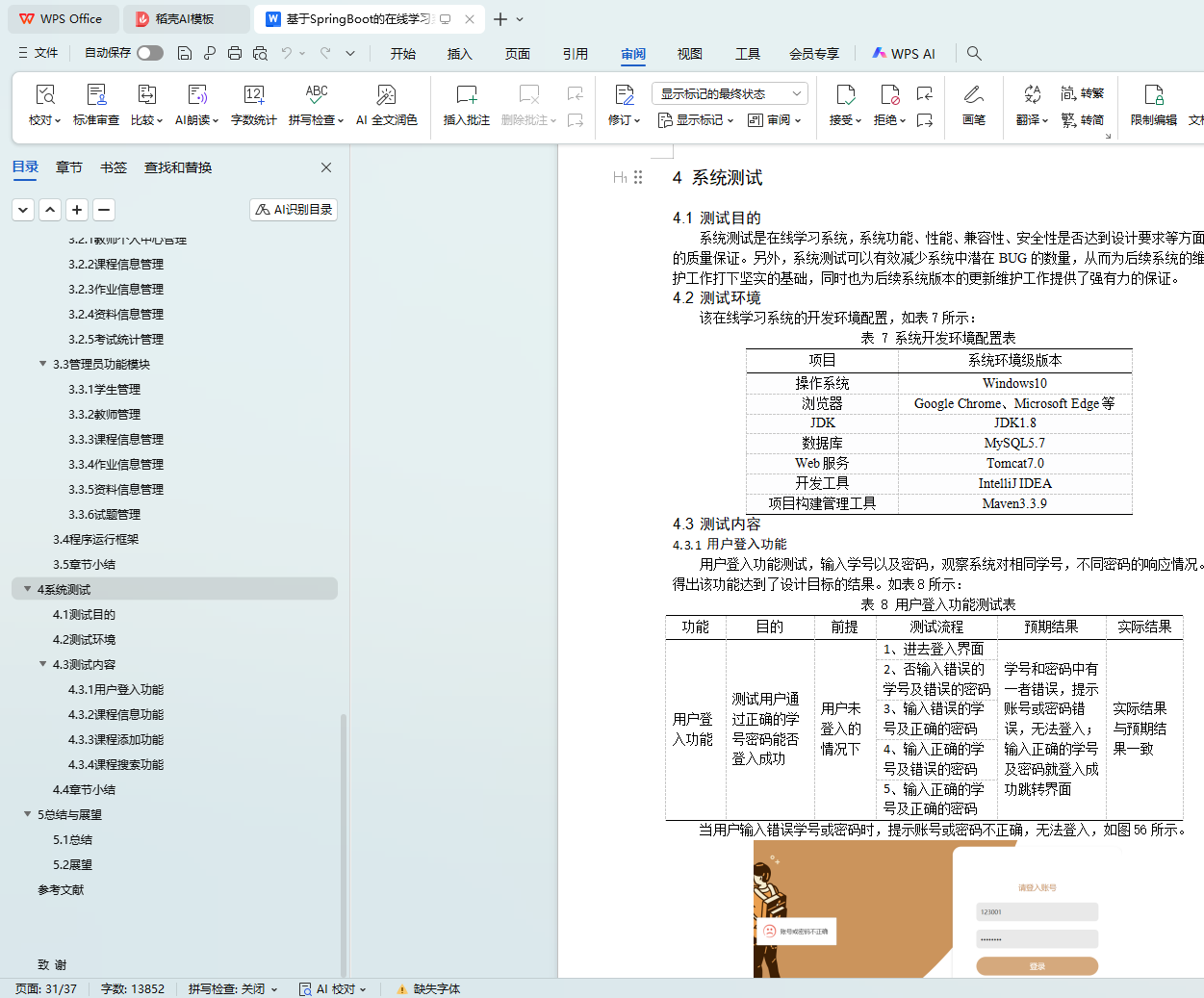Click the search magnifier in menu bar
This screenshot has height=998, width=1204.
[x=974, y=54]
